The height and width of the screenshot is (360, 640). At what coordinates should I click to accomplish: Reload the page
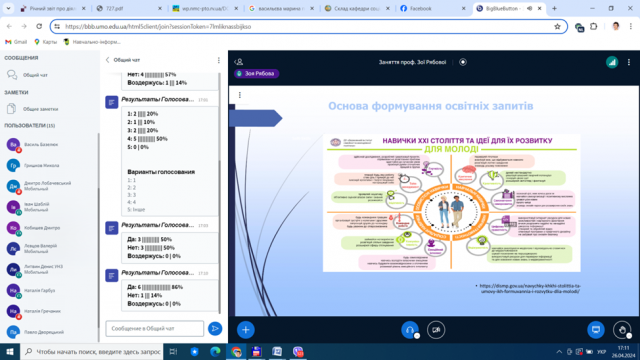[x=39, y=27]
